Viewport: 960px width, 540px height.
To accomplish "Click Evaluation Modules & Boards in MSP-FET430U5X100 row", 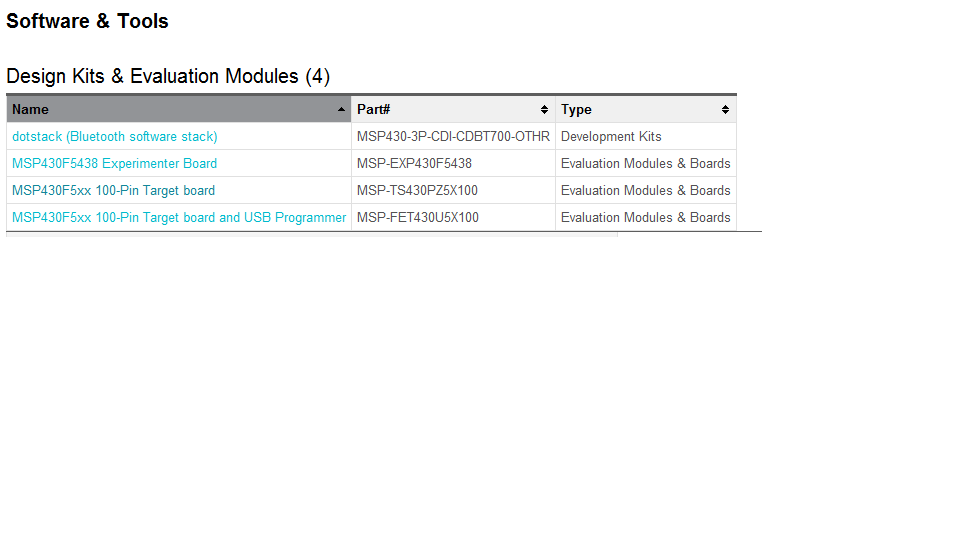I will [x=646, y=217].
